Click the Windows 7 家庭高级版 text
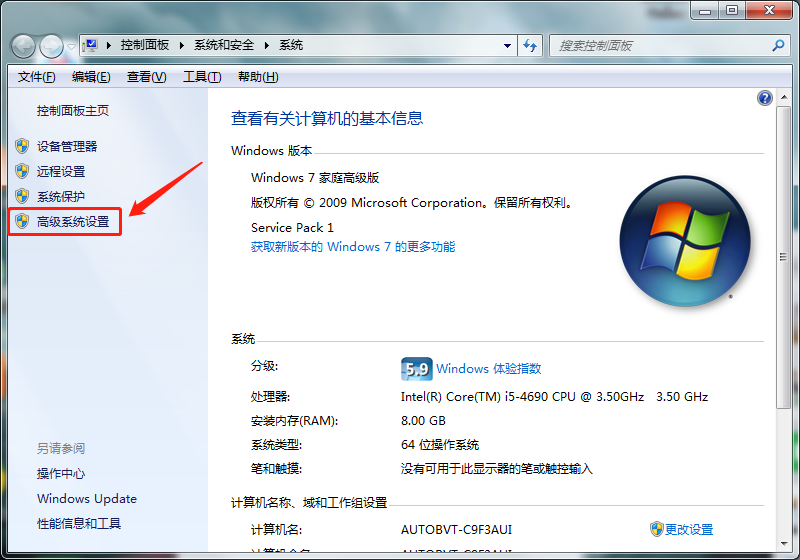The image size is (800, 560). click(315, 178)
